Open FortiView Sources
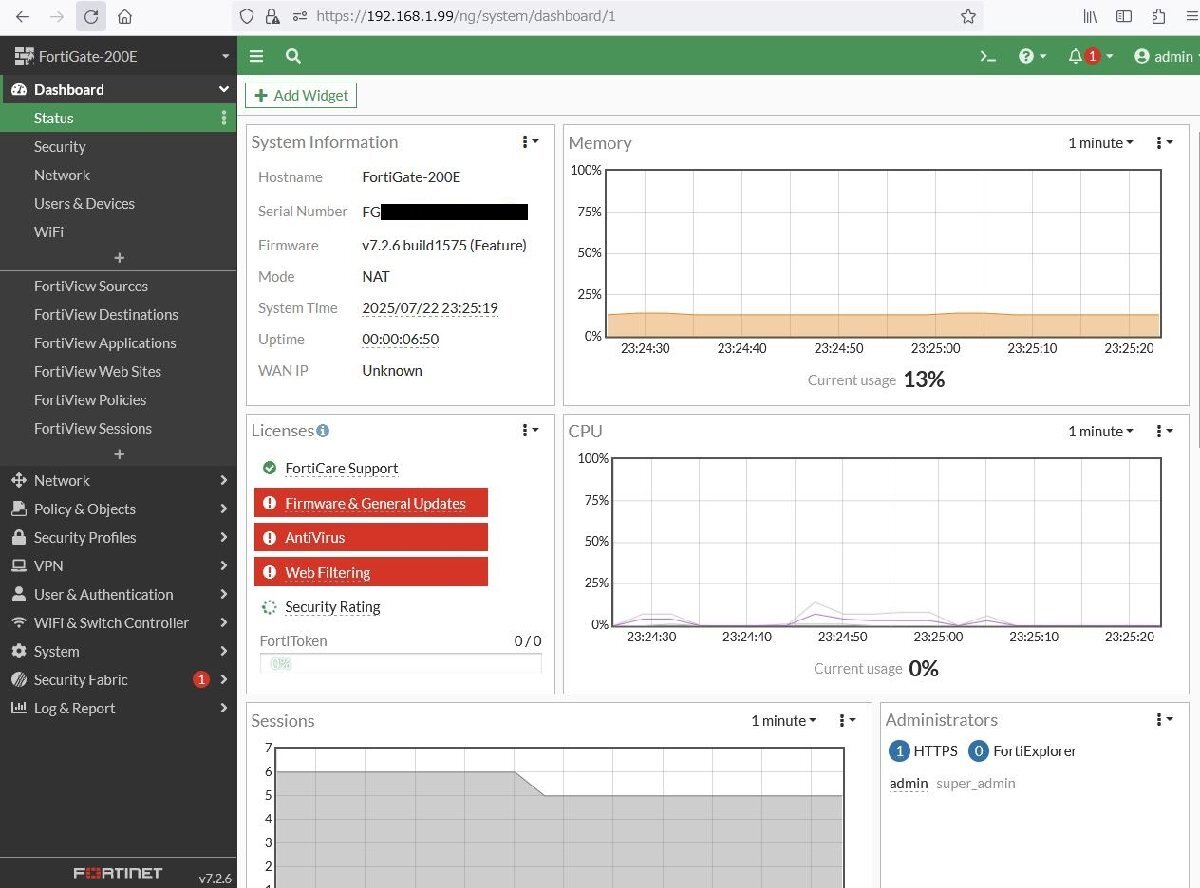 tap(91, 286)
